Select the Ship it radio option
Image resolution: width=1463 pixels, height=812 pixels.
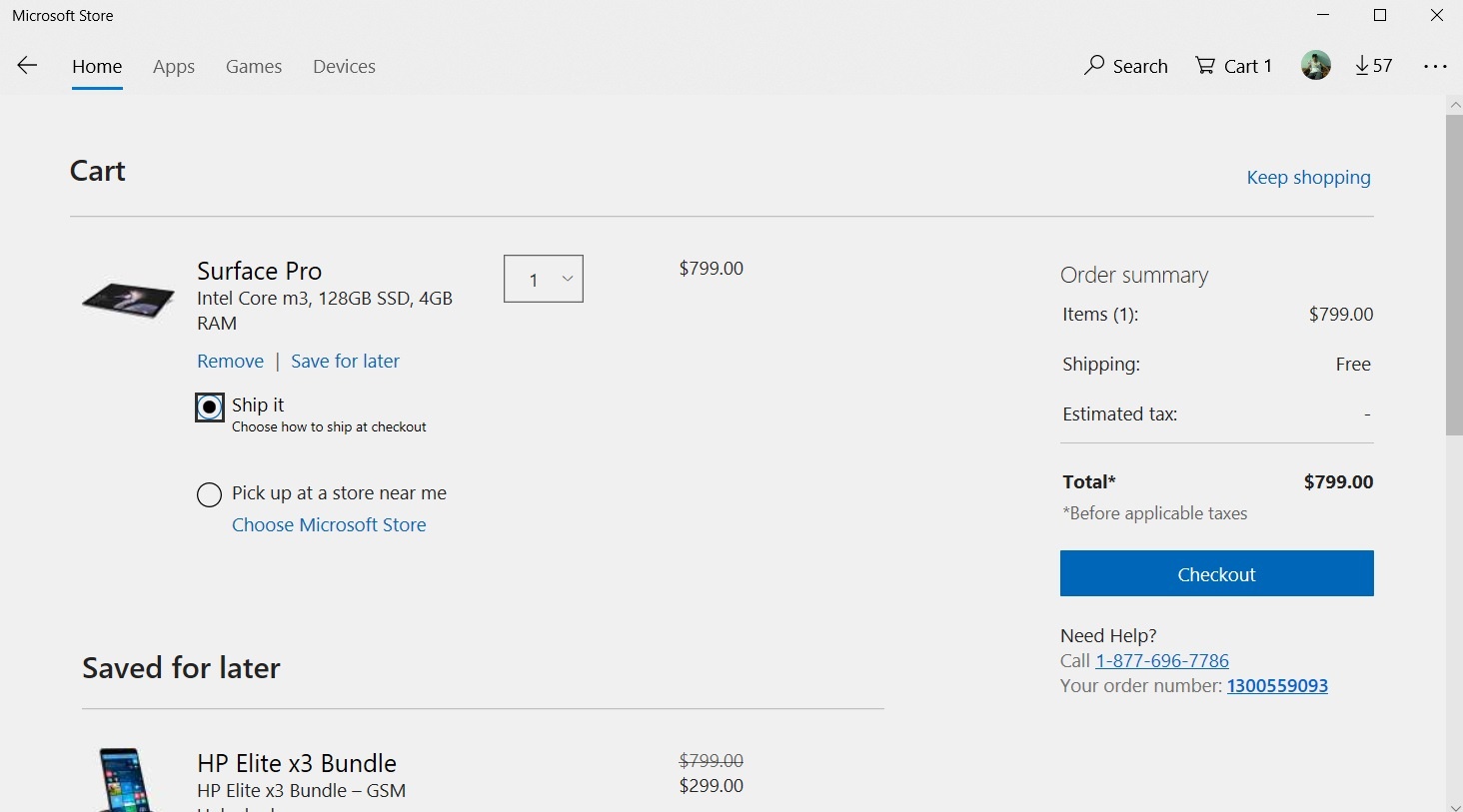coord(209,407)
